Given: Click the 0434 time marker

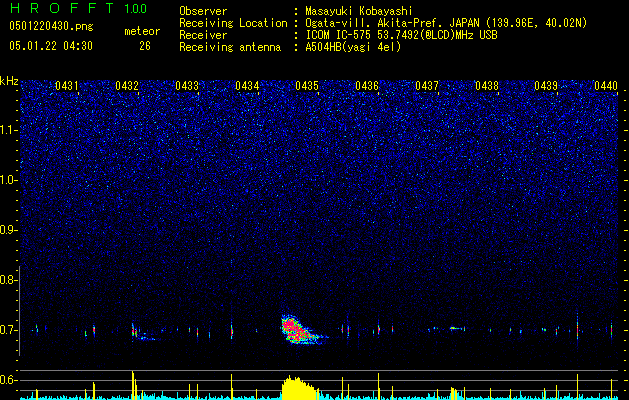Looking at the screenshot, I should [x=247, y=86].
